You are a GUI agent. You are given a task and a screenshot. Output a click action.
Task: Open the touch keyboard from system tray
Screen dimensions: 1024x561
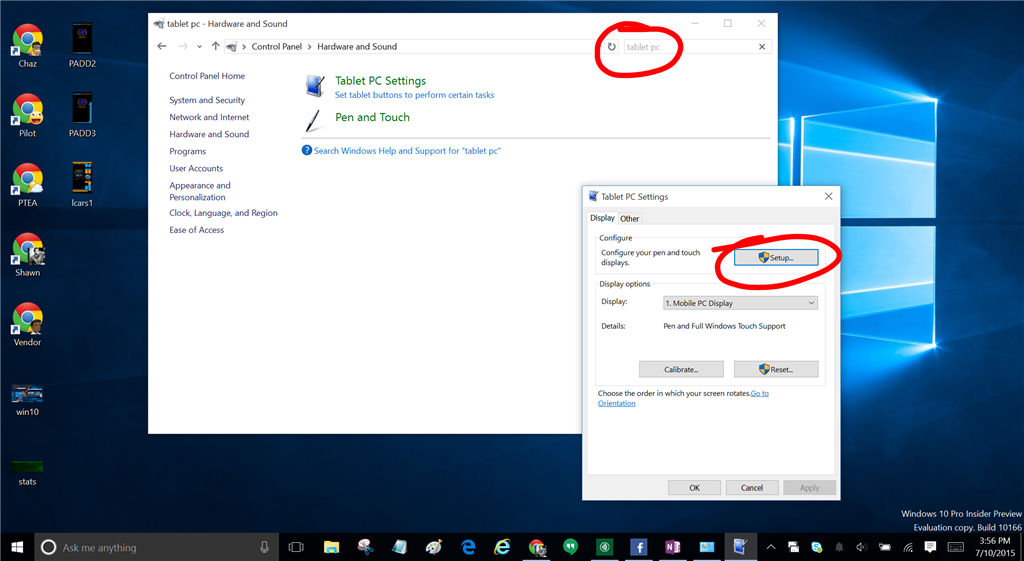coord(955,547)
